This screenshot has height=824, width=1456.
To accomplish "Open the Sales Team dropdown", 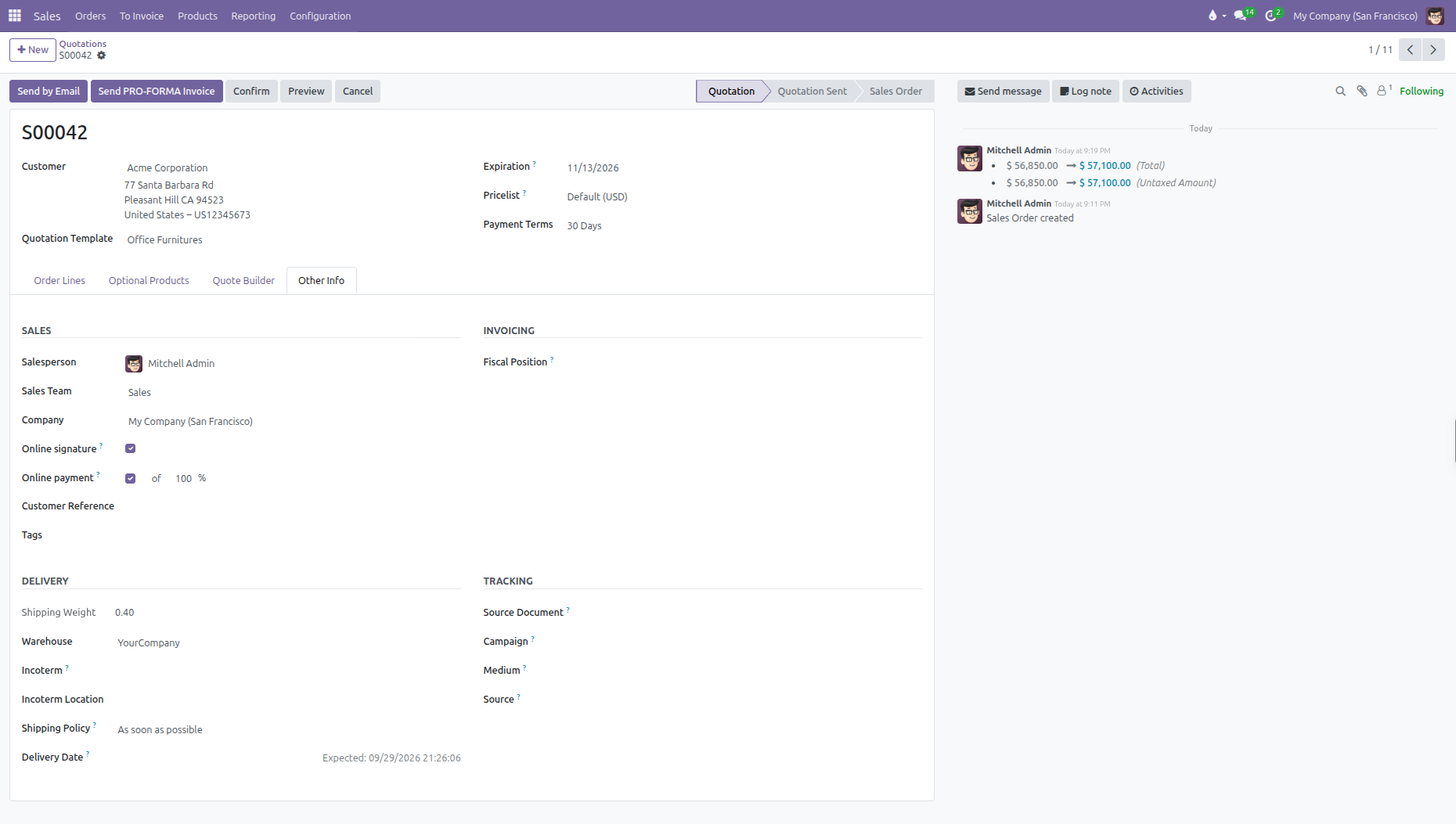I will pyautogui.click(x=293, y=393).
